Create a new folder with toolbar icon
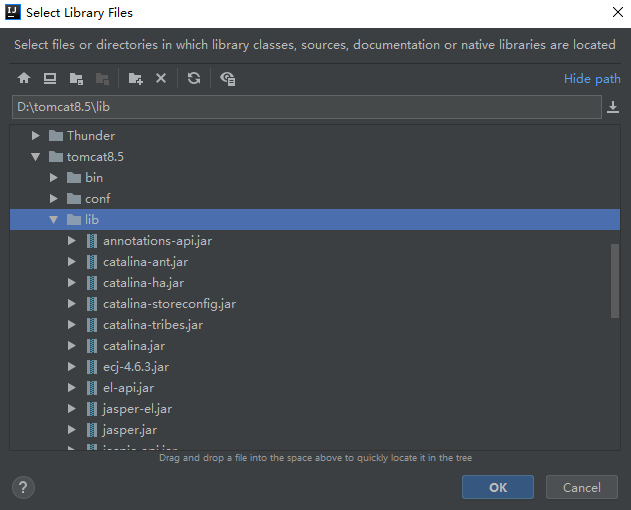This screenshot has height=510, width=631. 135,78
